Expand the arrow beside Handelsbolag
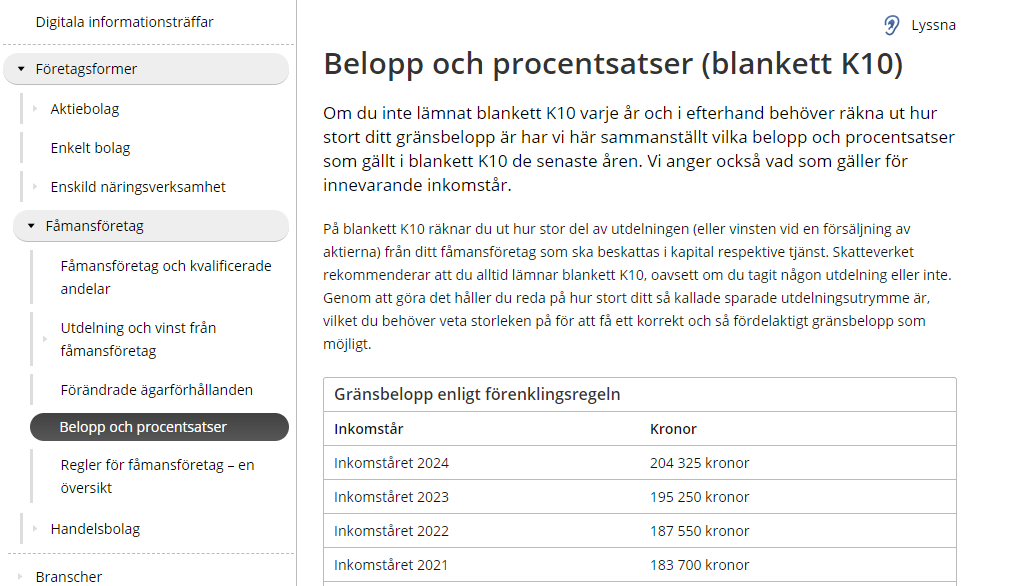This screenshot has width=1019, height=586. click(33, 529)
